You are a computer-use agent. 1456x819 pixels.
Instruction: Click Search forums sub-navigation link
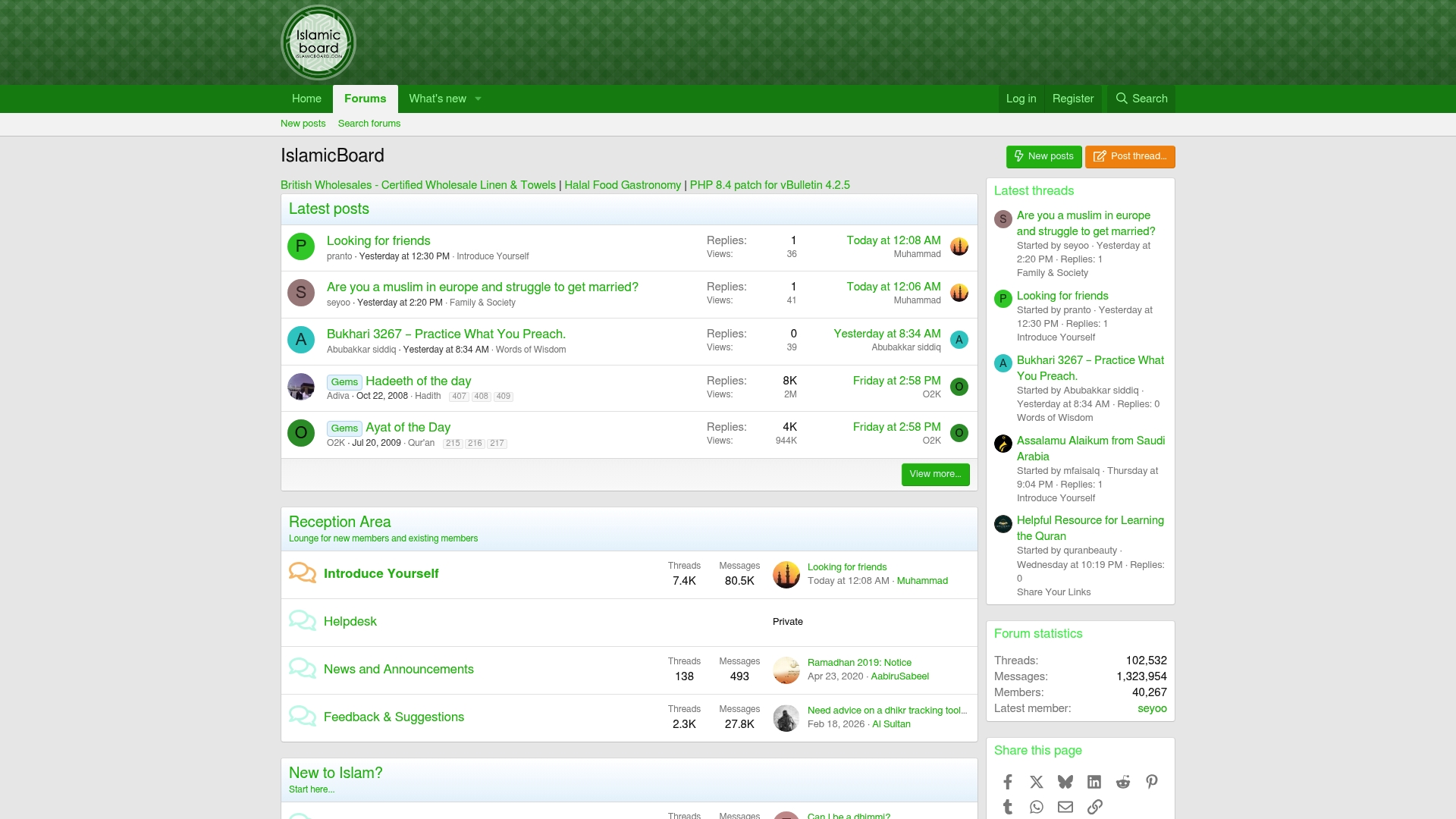click(x=369, y=124)
